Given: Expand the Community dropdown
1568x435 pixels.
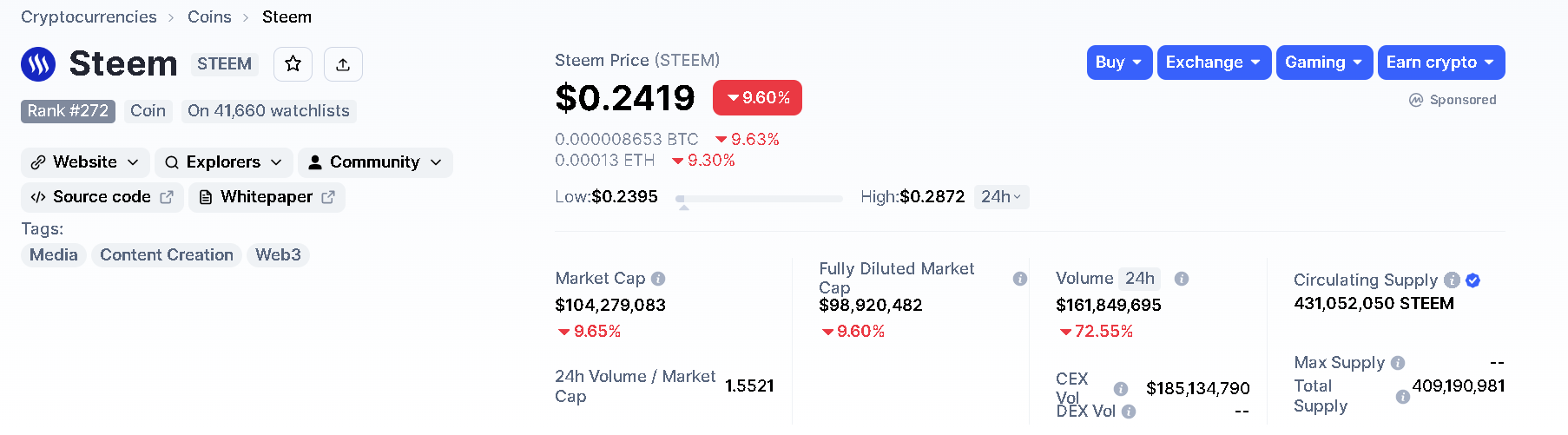Looking at the screenshot, I should click(x=374, y=162).
